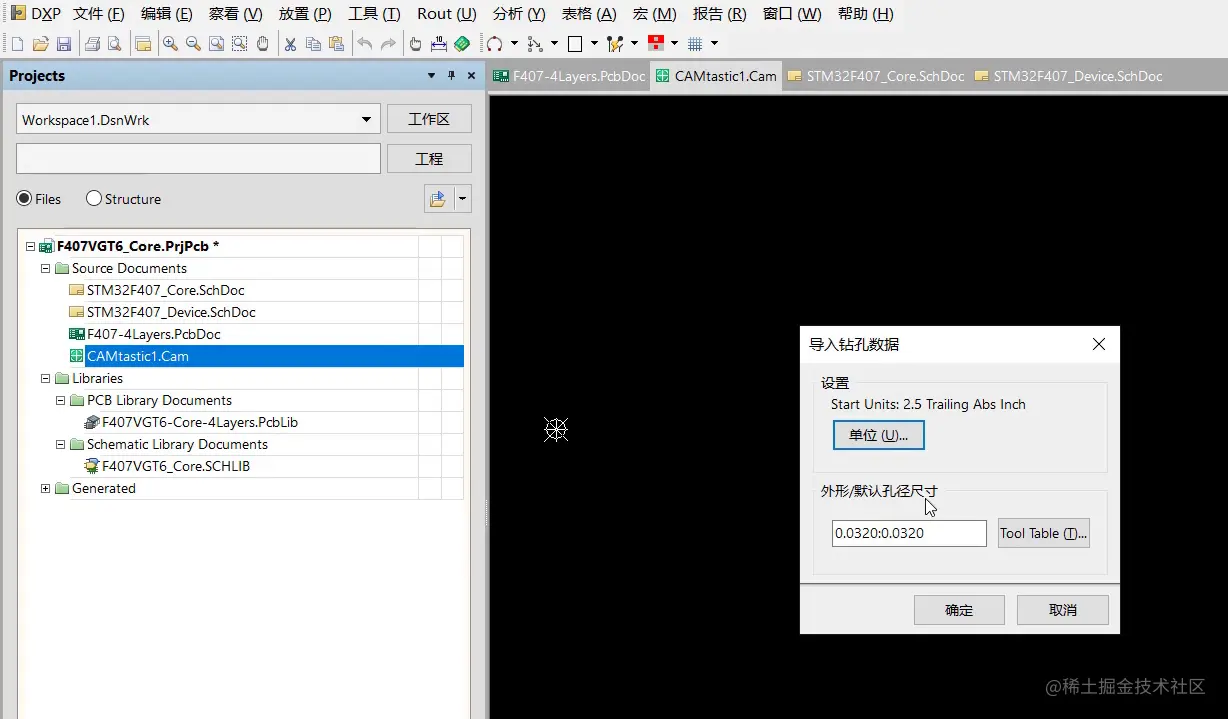1228x719 pixels.
Task: Open the 工具 (T) menu
Action: click(374, 14)
